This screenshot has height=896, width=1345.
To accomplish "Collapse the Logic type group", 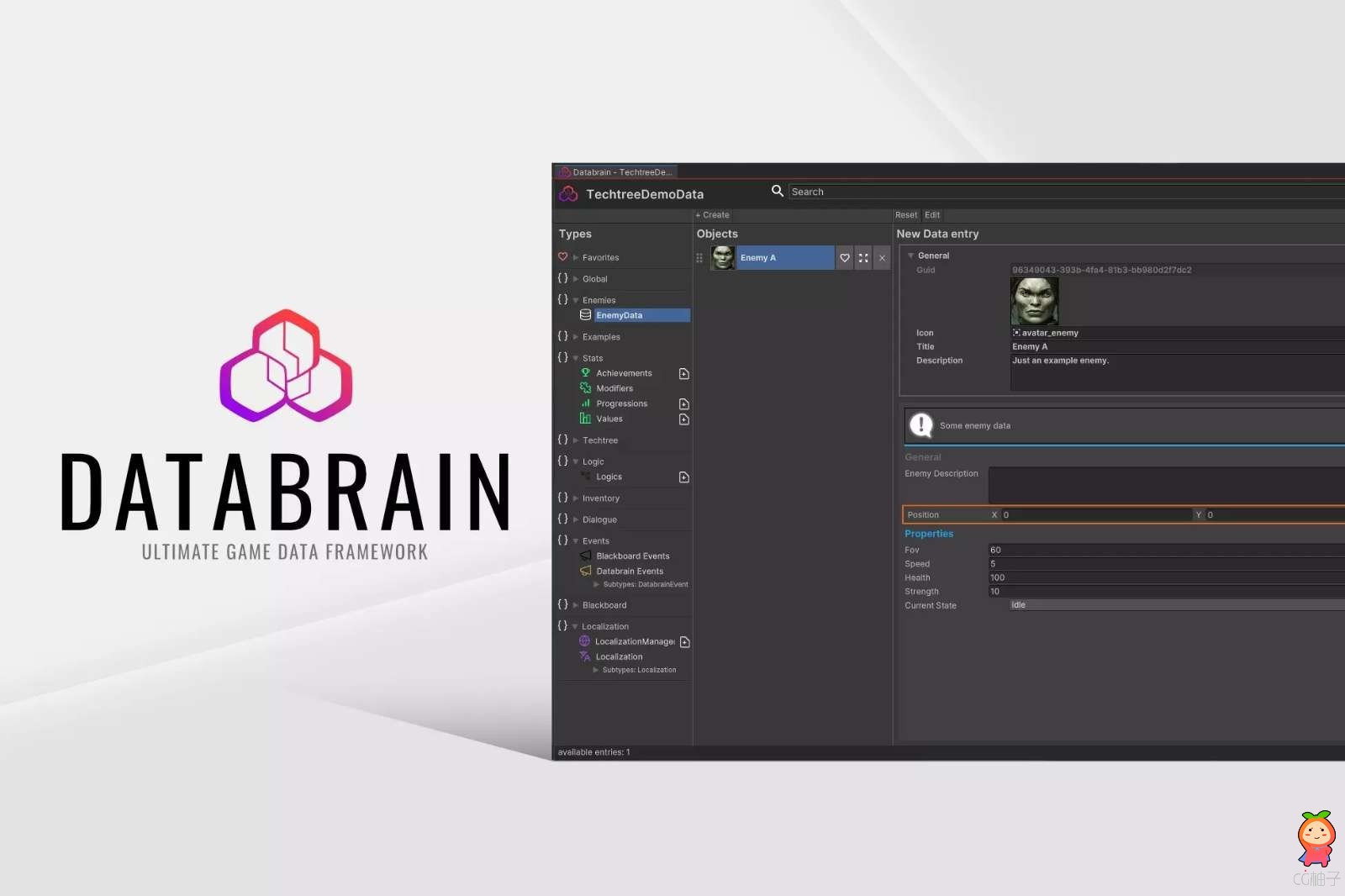I will [576, 461].
